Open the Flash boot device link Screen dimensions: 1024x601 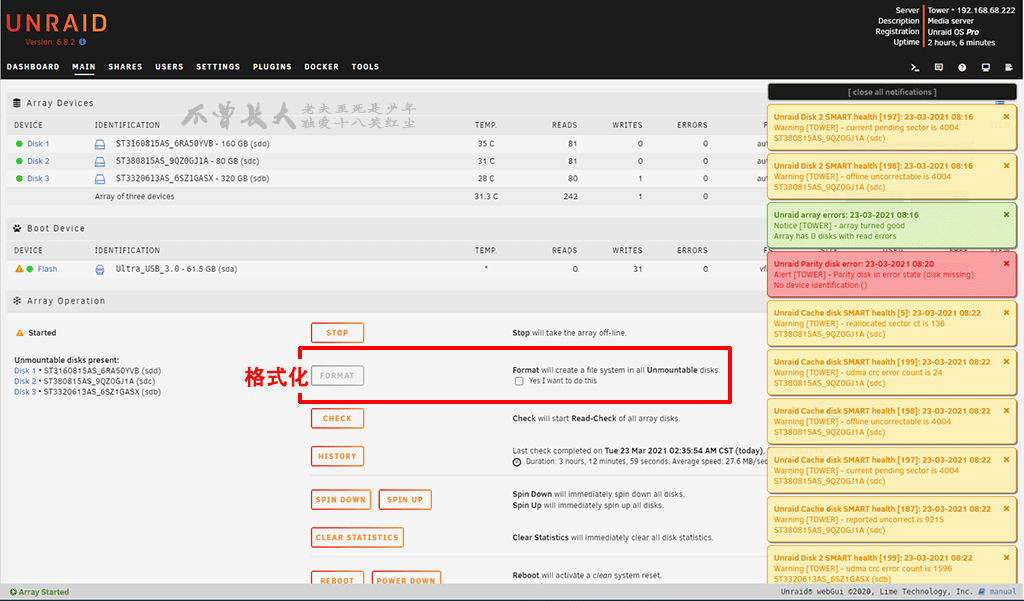pyautogui.click(x=47, y=269)
